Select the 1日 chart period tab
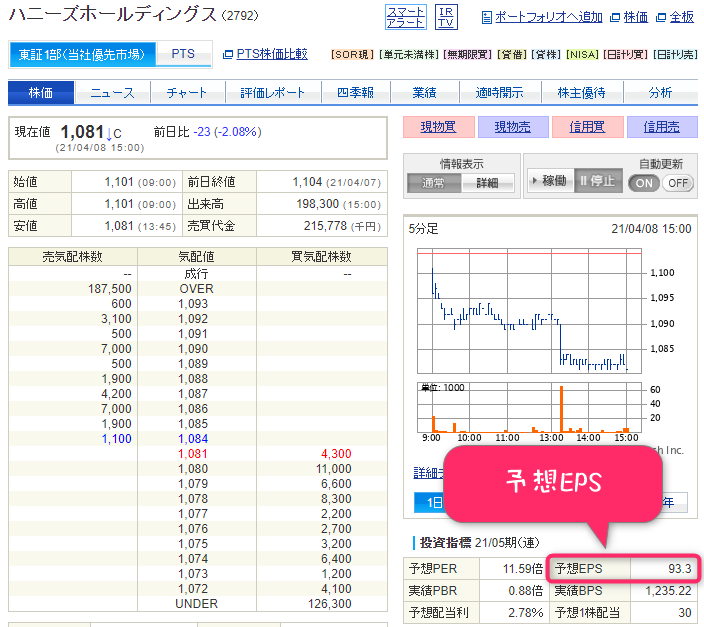Screen dimensions: 704x627 coord(430,503)
